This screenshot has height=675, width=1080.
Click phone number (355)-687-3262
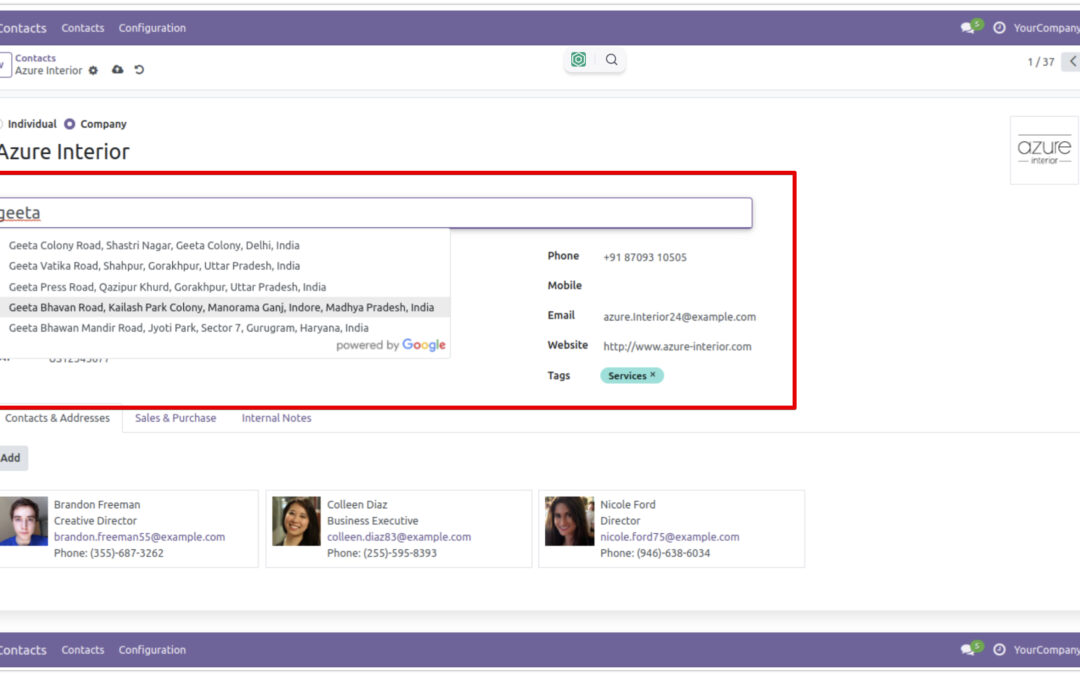[x=127, y=553]
